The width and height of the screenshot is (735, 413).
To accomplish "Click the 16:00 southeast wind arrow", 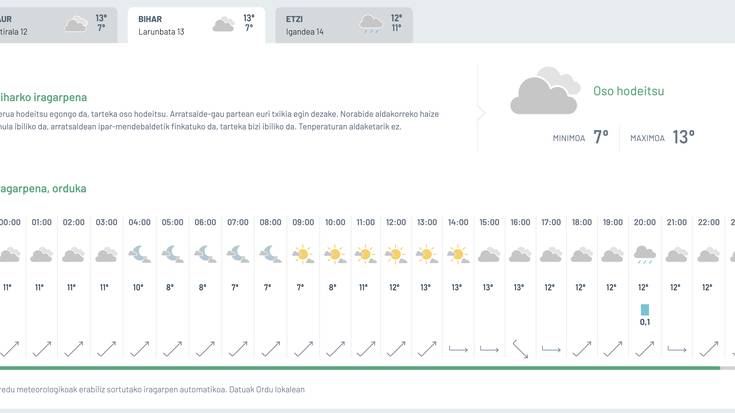I will (x=520, y=349).
